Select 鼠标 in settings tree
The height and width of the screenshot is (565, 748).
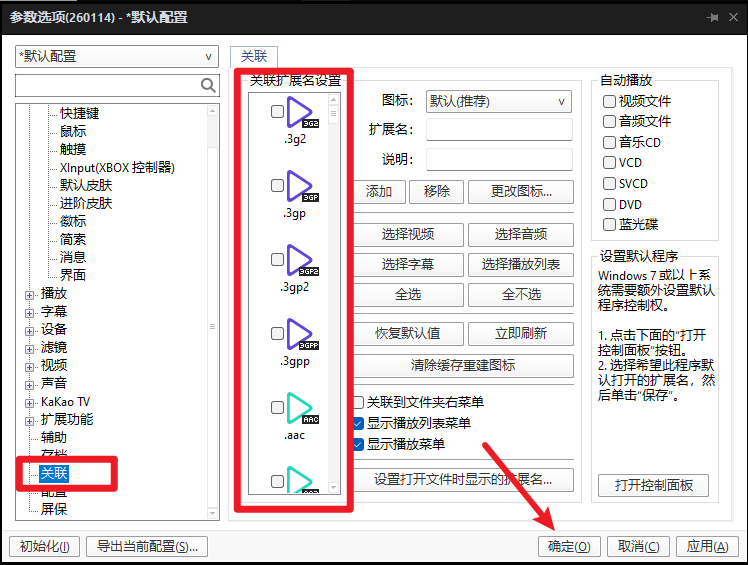pyautogui.click(x=73, y=131)
